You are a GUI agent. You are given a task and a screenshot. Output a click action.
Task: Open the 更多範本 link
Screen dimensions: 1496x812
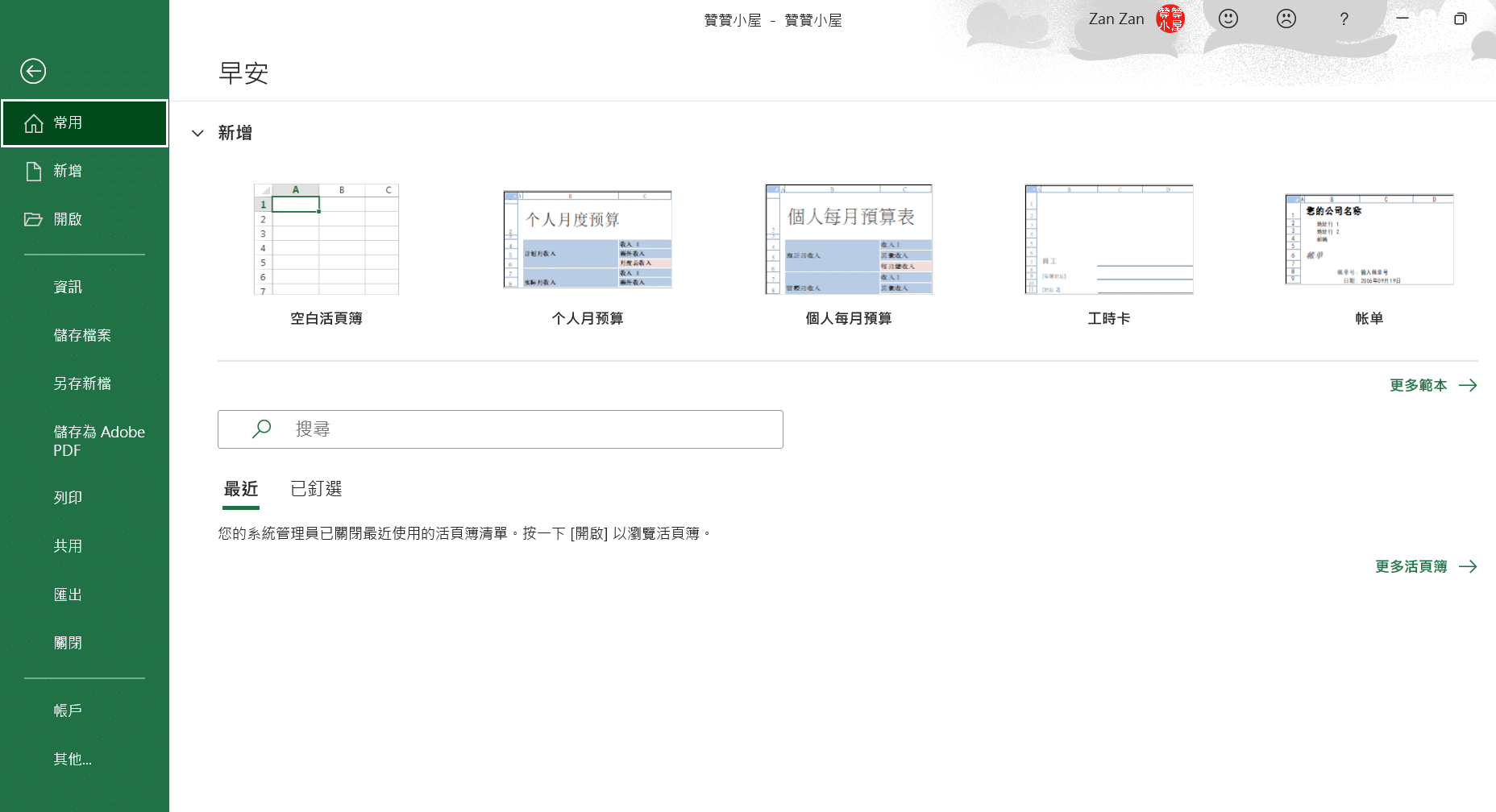1418,385
